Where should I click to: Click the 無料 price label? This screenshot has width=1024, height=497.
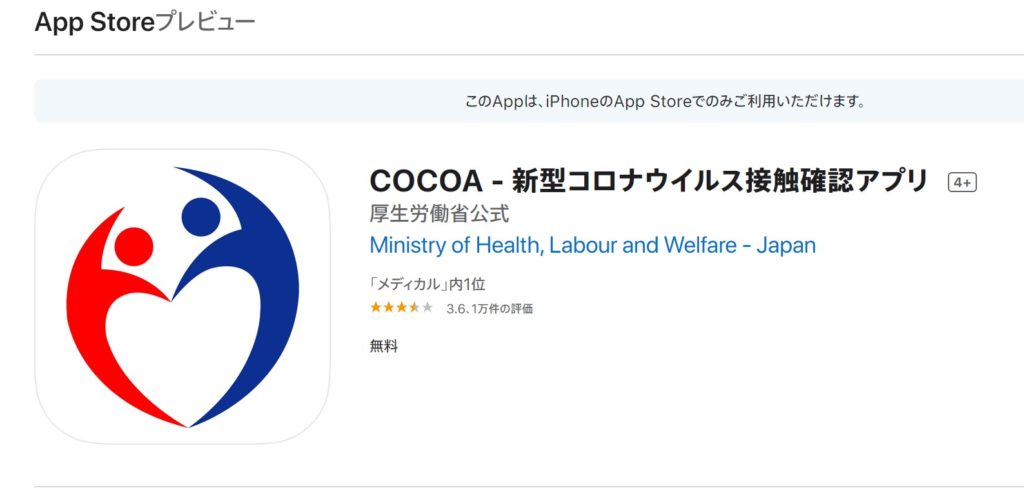pyautogui.click(x=383, y=347)
